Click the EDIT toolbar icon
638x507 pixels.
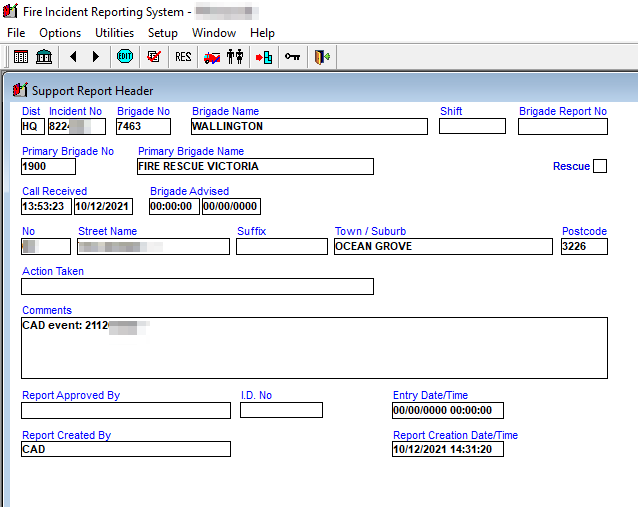[x=125, y=57]
